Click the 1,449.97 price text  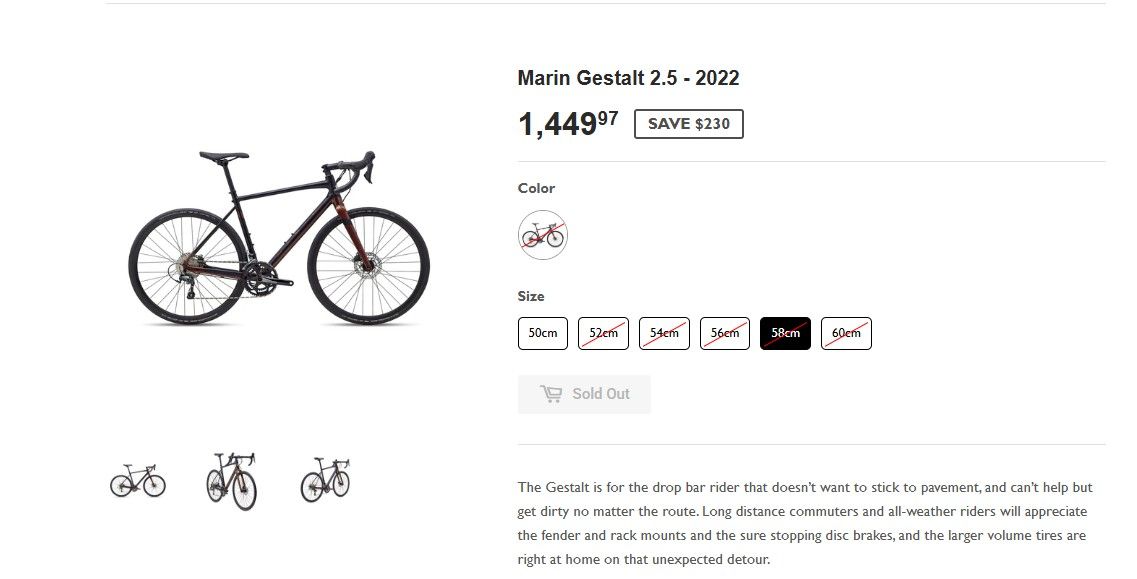point(566,123)
